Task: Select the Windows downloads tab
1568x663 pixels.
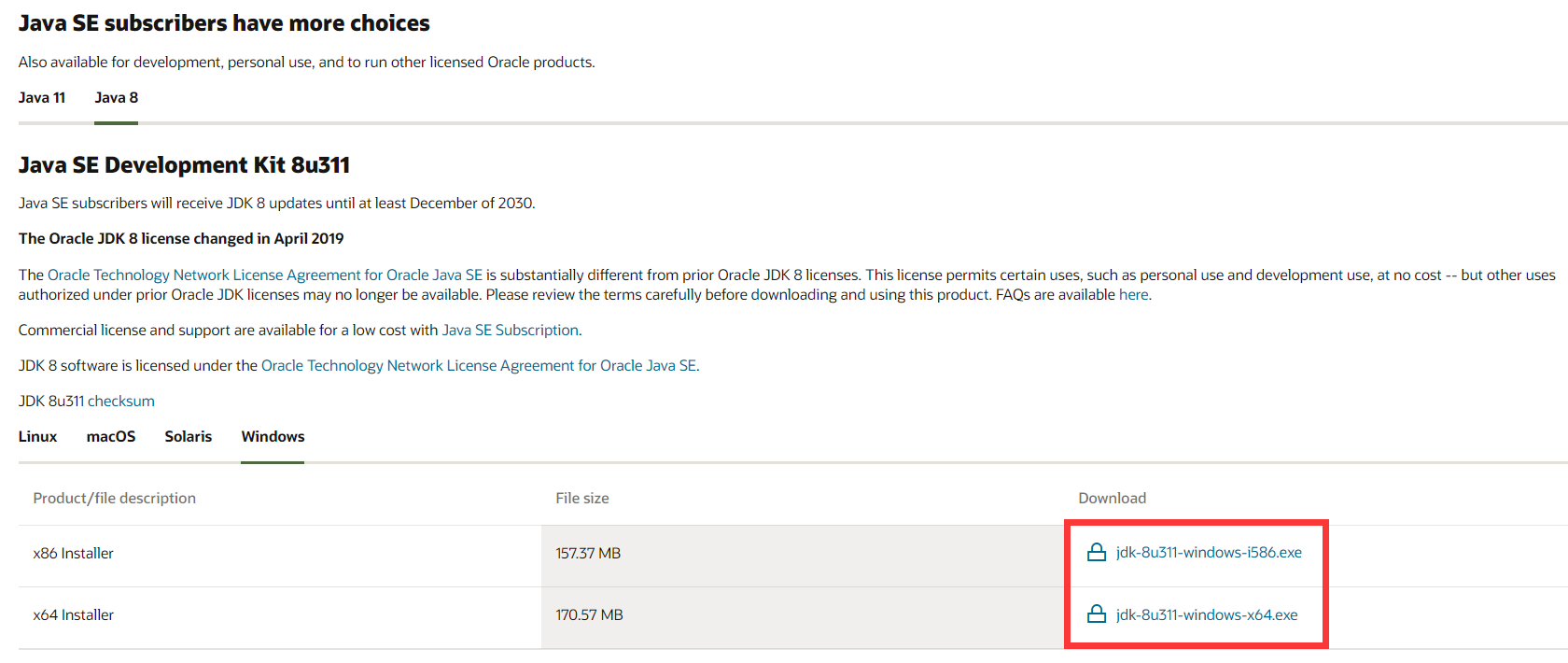Action: click(x=273, y=437)
